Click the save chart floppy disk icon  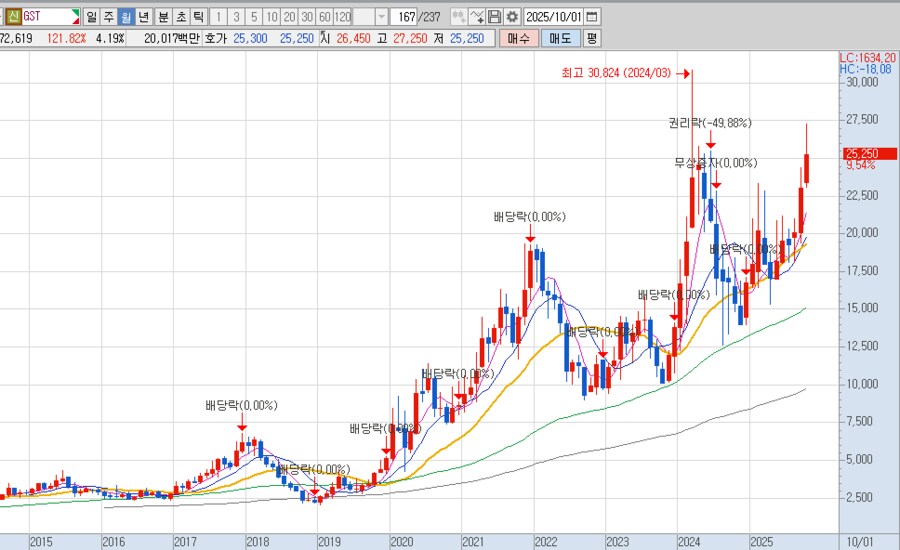point(494,17)
